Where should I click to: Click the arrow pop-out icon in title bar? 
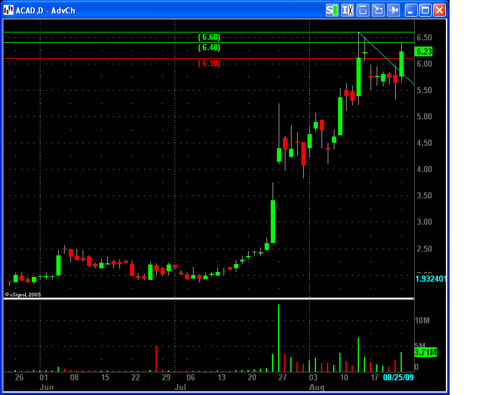(378, 10)
